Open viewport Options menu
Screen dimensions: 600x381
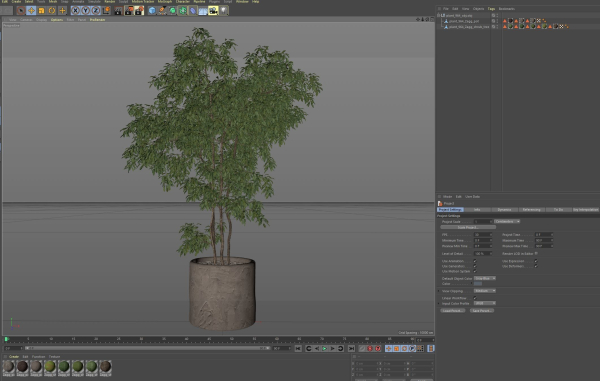tap(57, 20)
